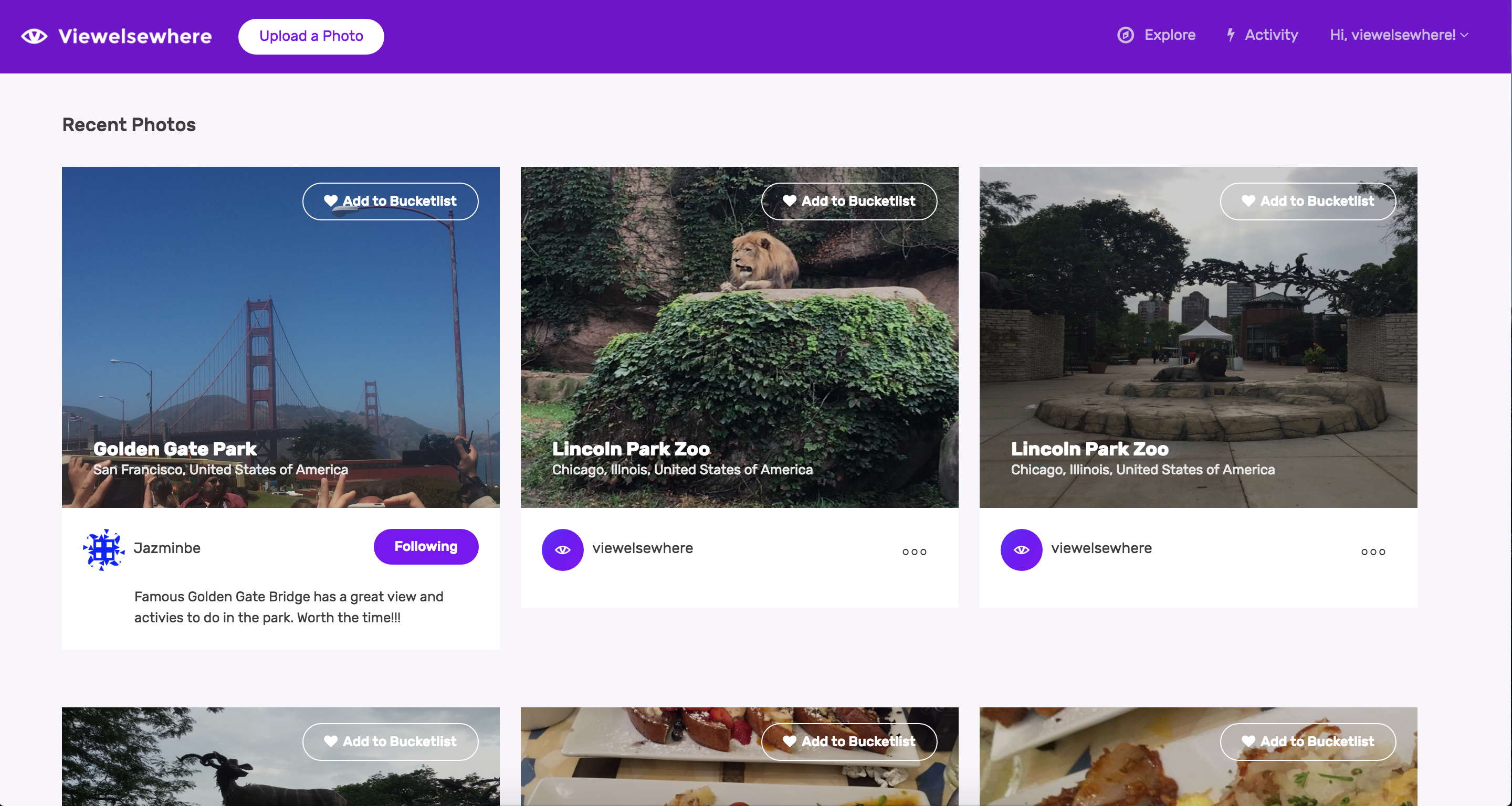Click heart icon on Golden Gate Park photo
The image size is (1512, 806).
(x=330, y=200)
